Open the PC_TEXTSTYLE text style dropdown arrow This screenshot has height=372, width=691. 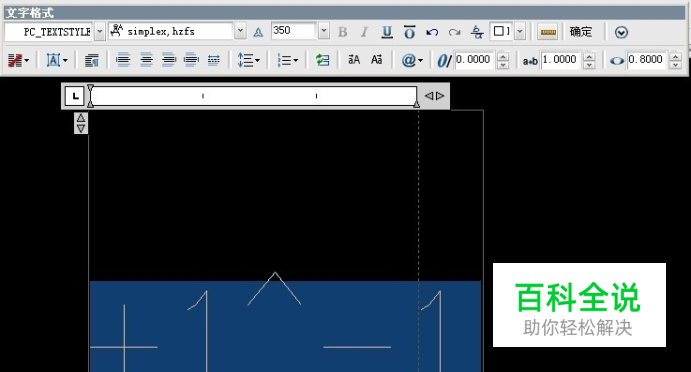(100, 32)
